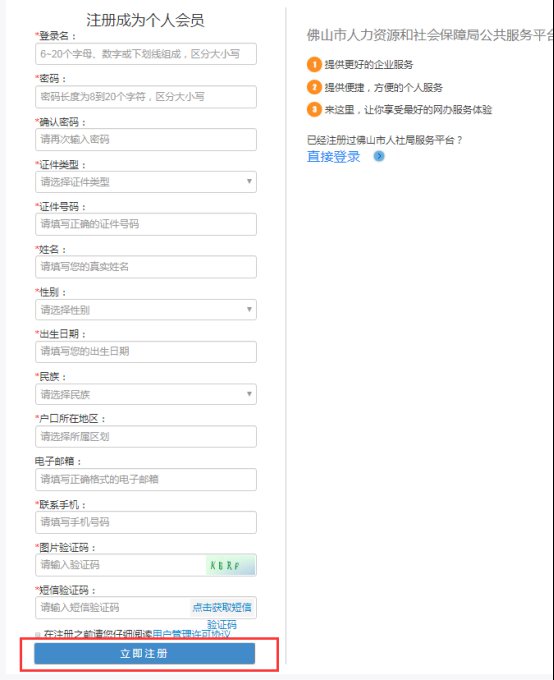Click the 户口所在地区 selection field
The image size is (554, 680).
click(x=146, y=437)
